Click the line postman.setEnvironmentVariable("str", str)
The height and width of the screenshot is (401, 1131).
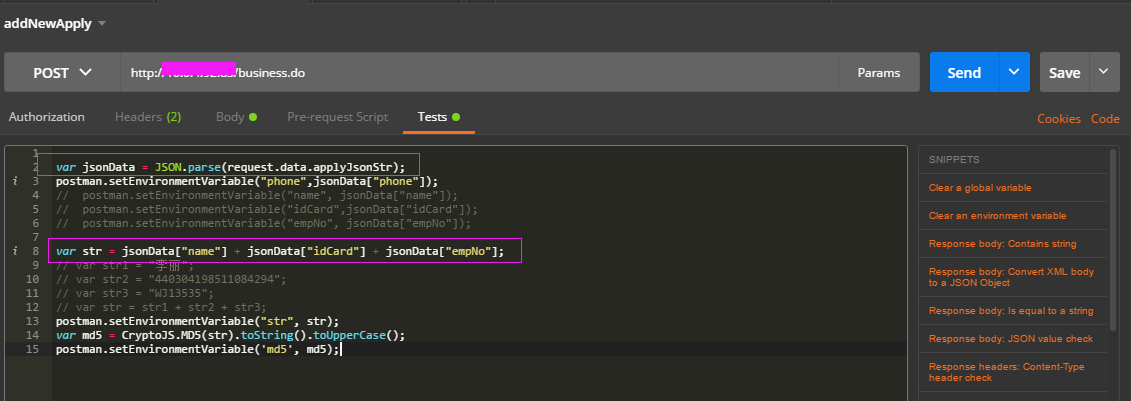point(198,321)
